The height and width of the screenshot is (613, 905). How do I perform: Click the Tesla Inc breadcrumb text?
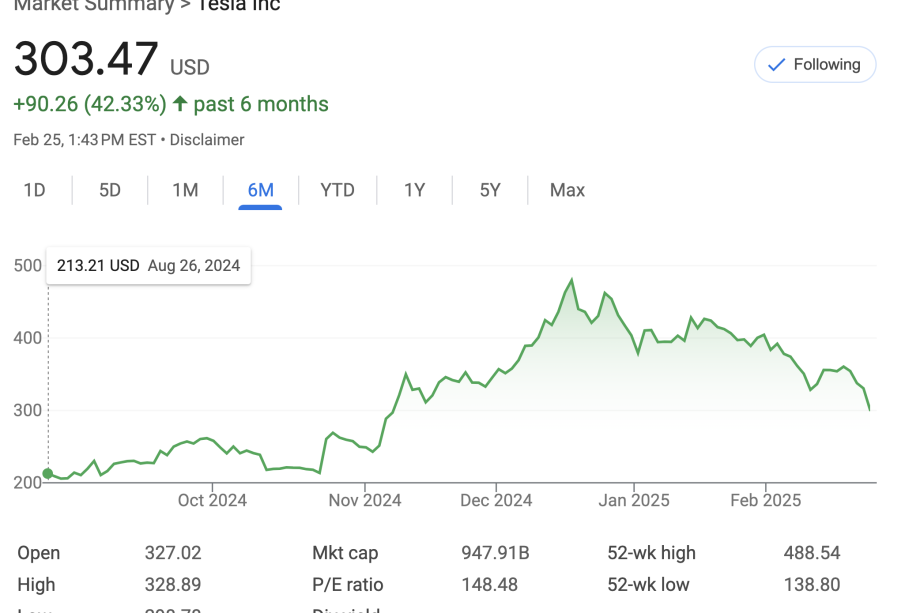pyautogui.click(x=239, y=5)
